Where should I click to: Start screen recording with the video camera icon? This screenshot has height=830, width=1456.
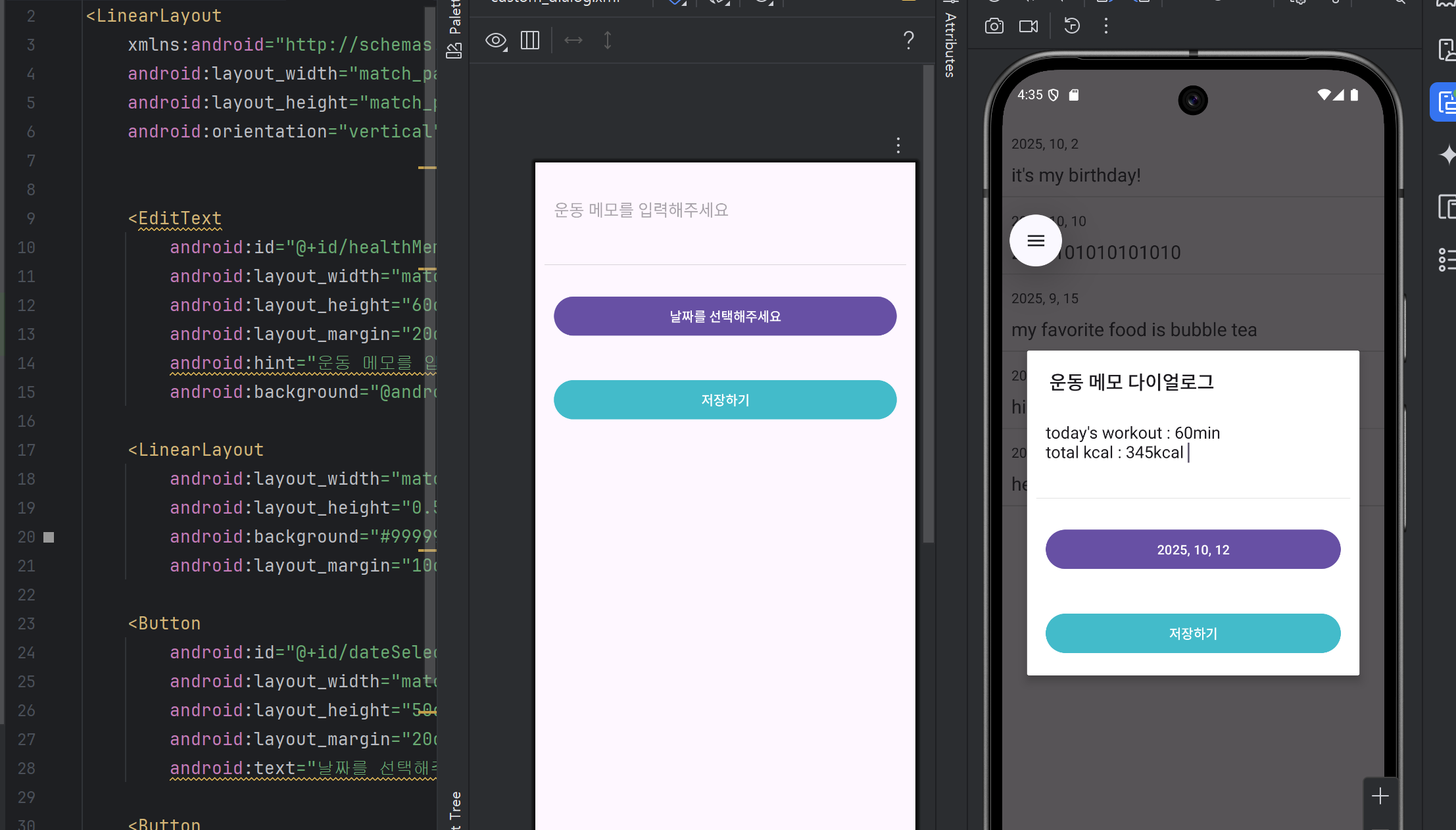(x=1028, y=26)
